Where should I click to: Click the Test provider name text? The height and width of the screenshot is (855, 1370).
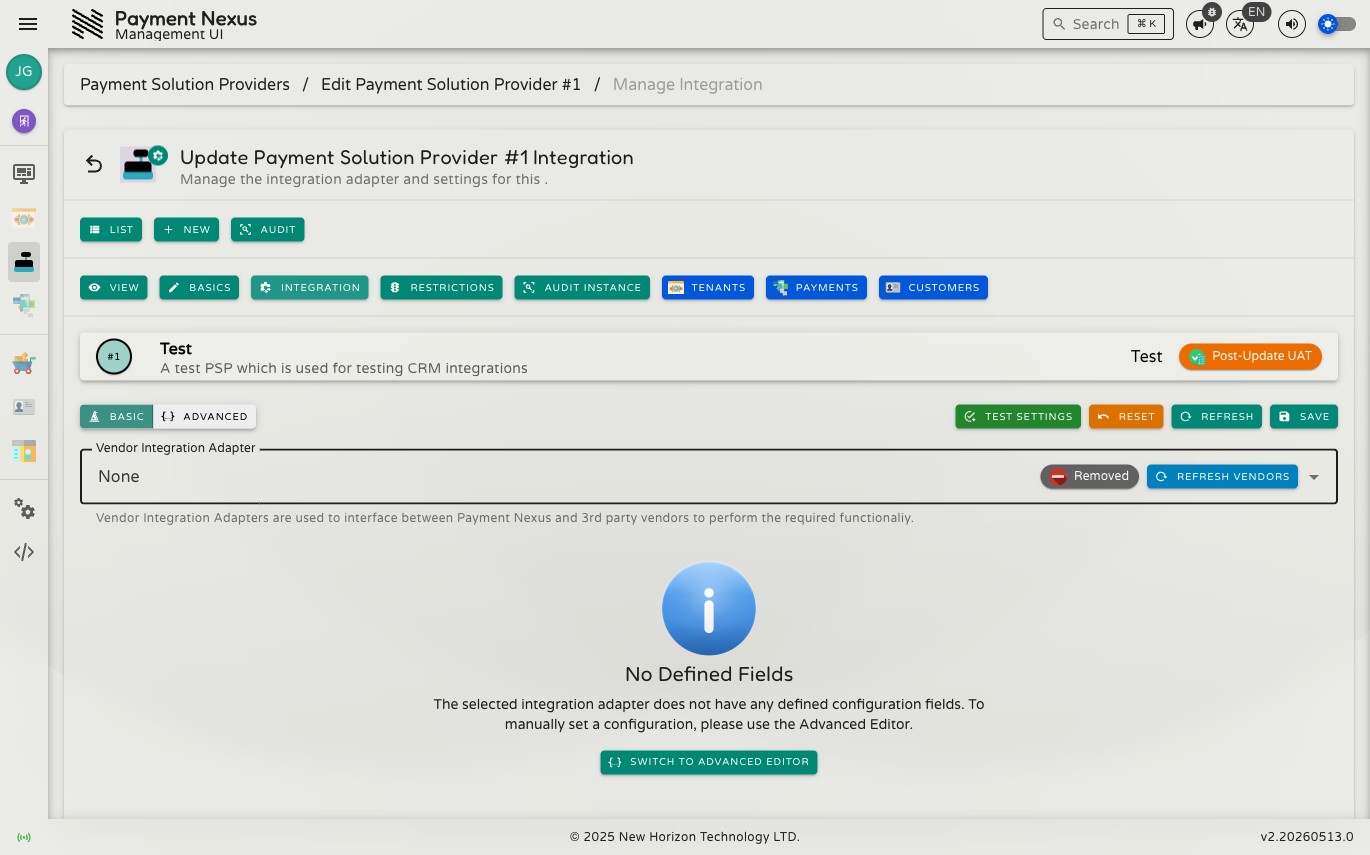176,349
